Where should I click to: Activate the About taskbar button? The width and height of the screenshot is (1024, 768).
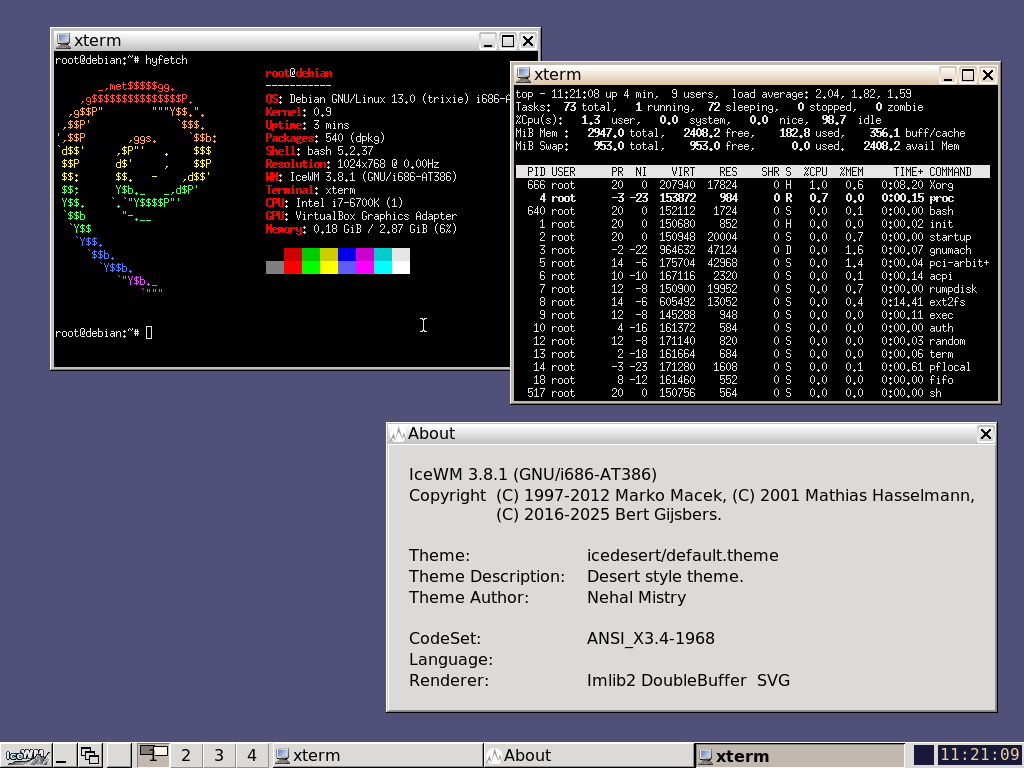[x=588, y=756]
